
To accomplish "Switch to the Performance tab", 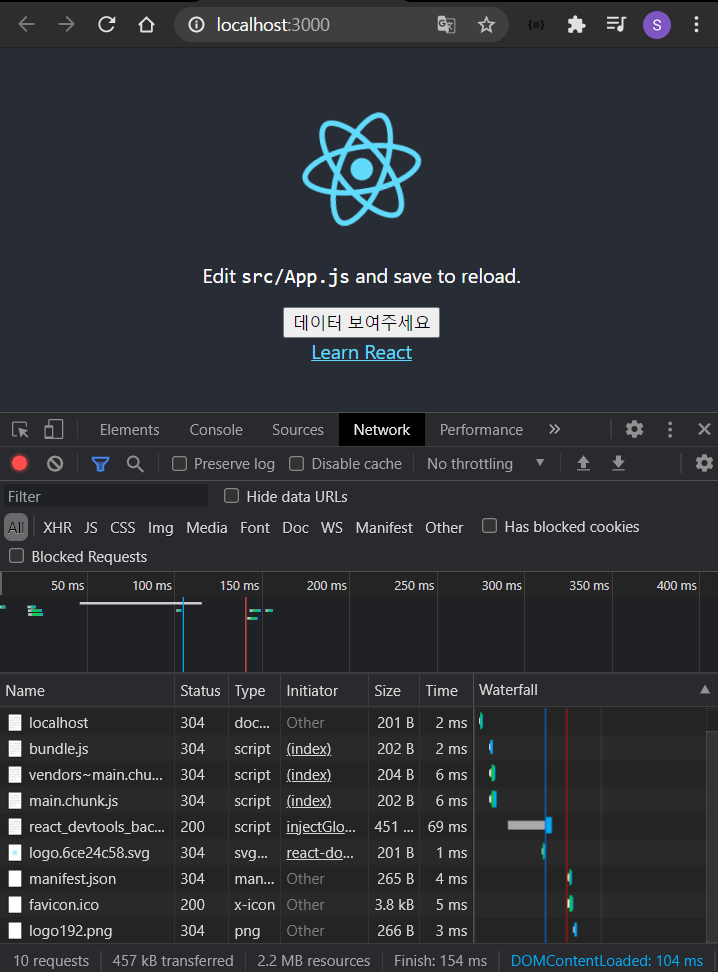I will tap(481, 430).
